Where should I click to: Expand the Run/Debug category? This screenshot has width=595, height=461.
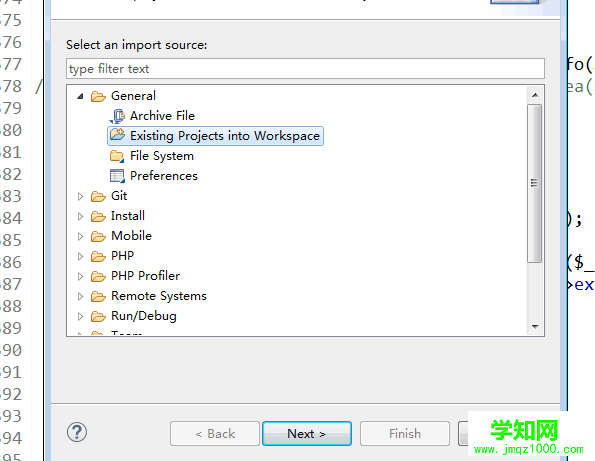(80, 316)
